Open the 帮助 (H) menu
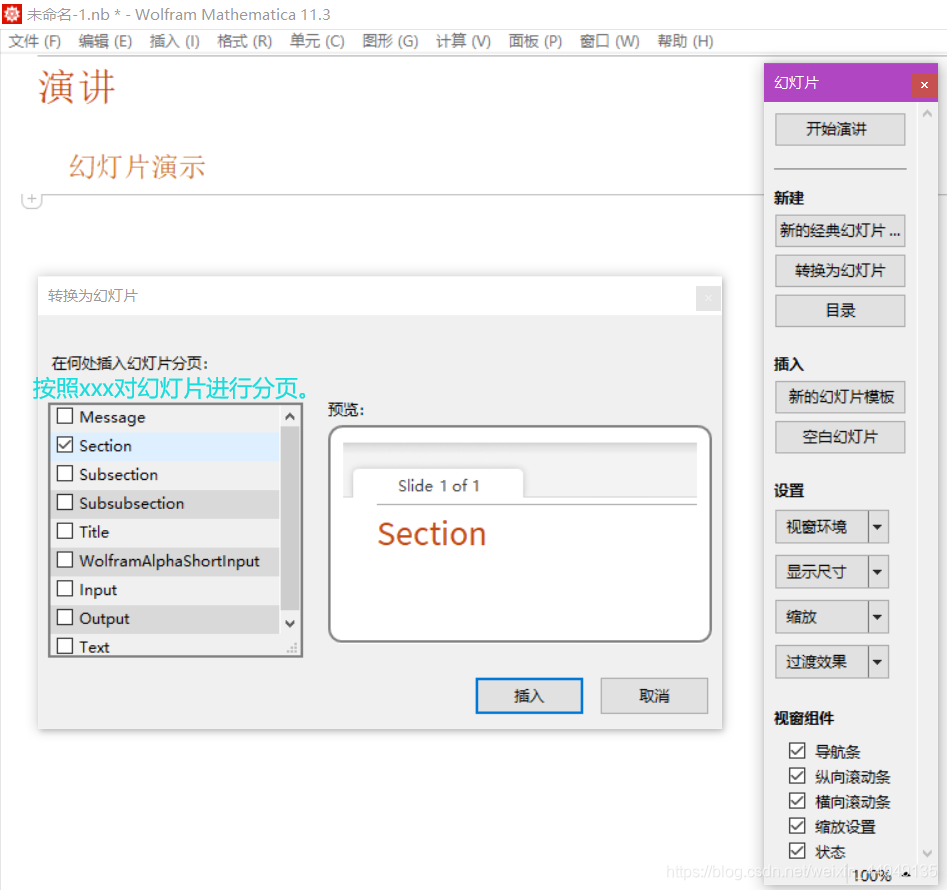This screenshot has width=947, height=890. pos(685,41)
